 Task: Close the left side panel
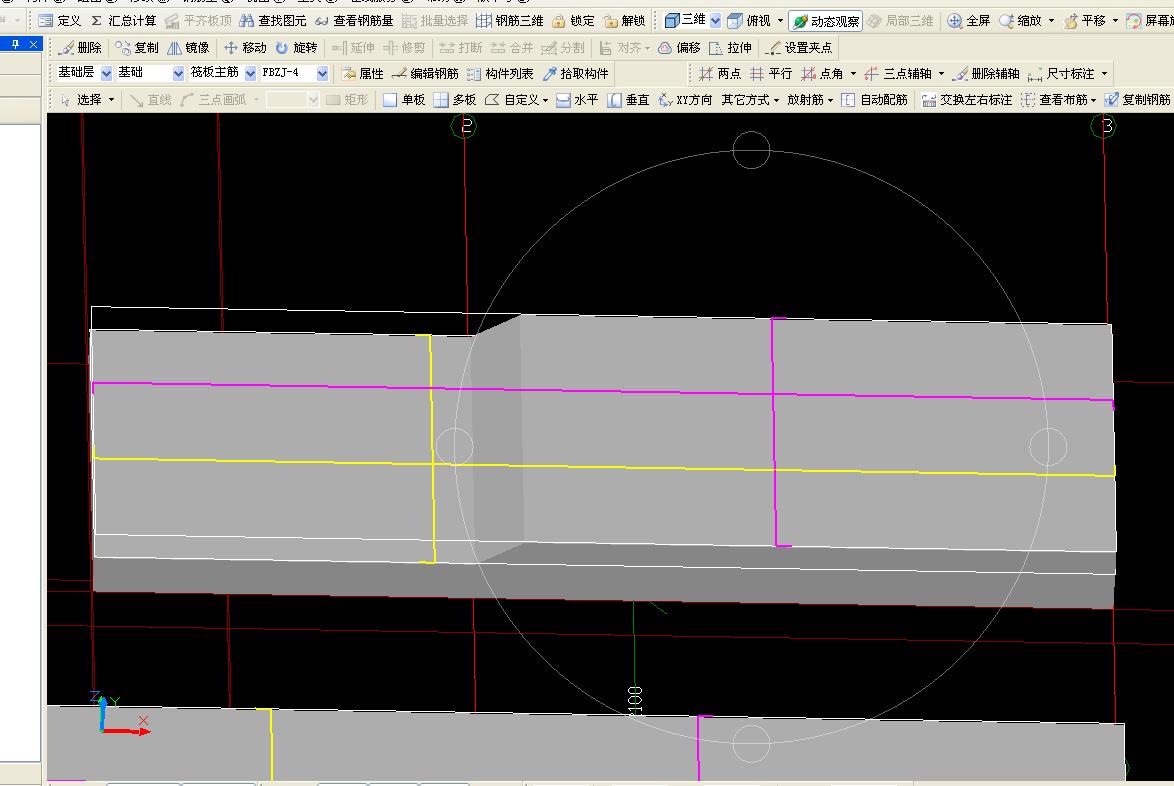tap(33, 44)
